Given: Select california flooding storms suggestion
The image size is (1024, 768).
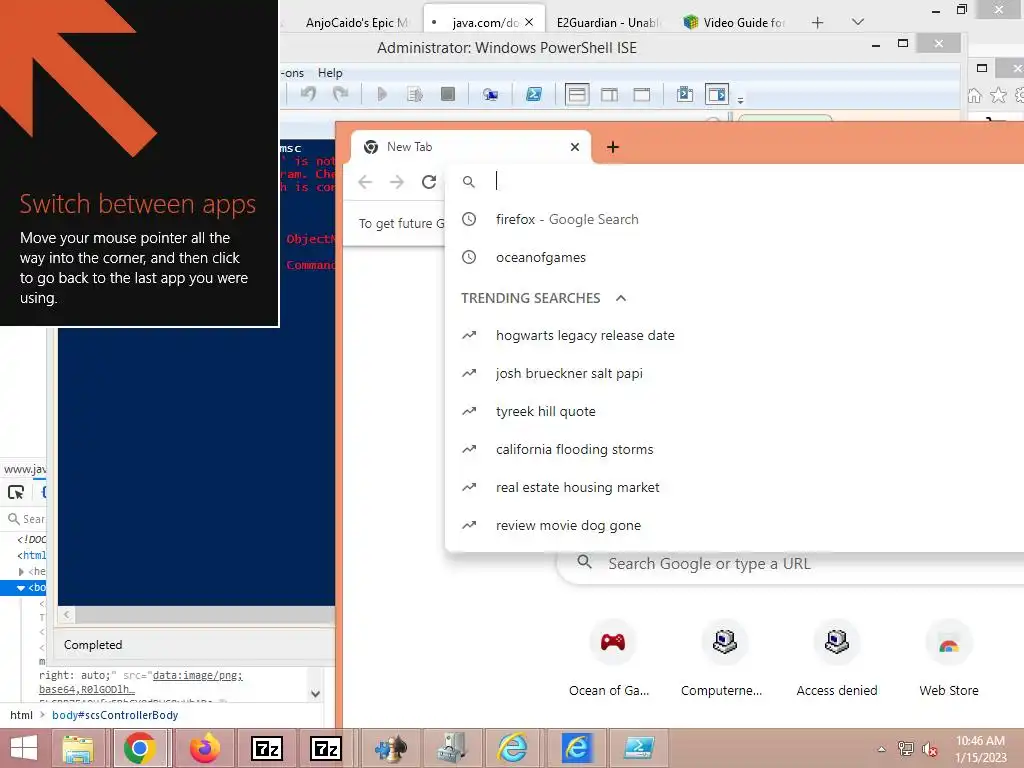Looking at the screenshot, I should 734,449.
